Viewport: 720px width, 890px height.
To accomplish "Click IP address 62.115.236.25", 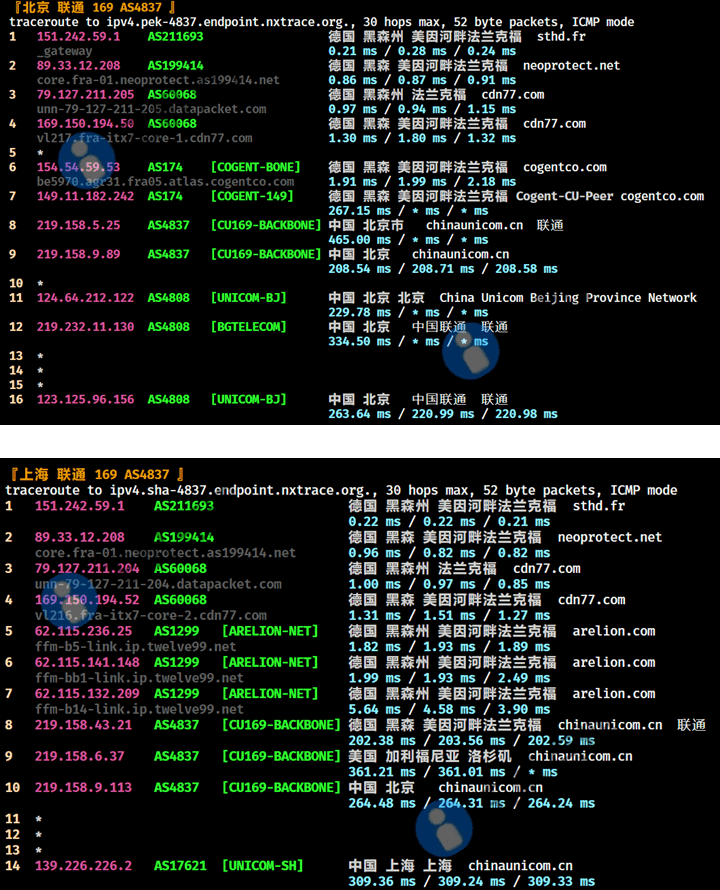I will pos(83,631).
